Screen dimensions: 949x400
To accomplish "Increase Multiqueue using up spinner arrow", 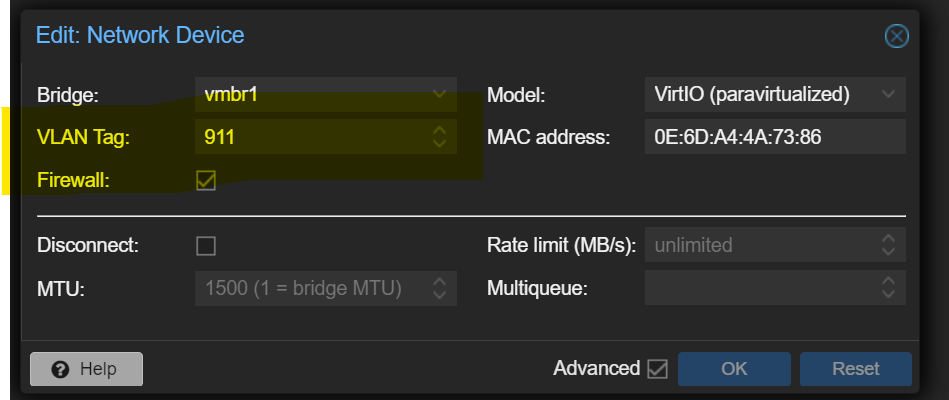I will point(888,281).
